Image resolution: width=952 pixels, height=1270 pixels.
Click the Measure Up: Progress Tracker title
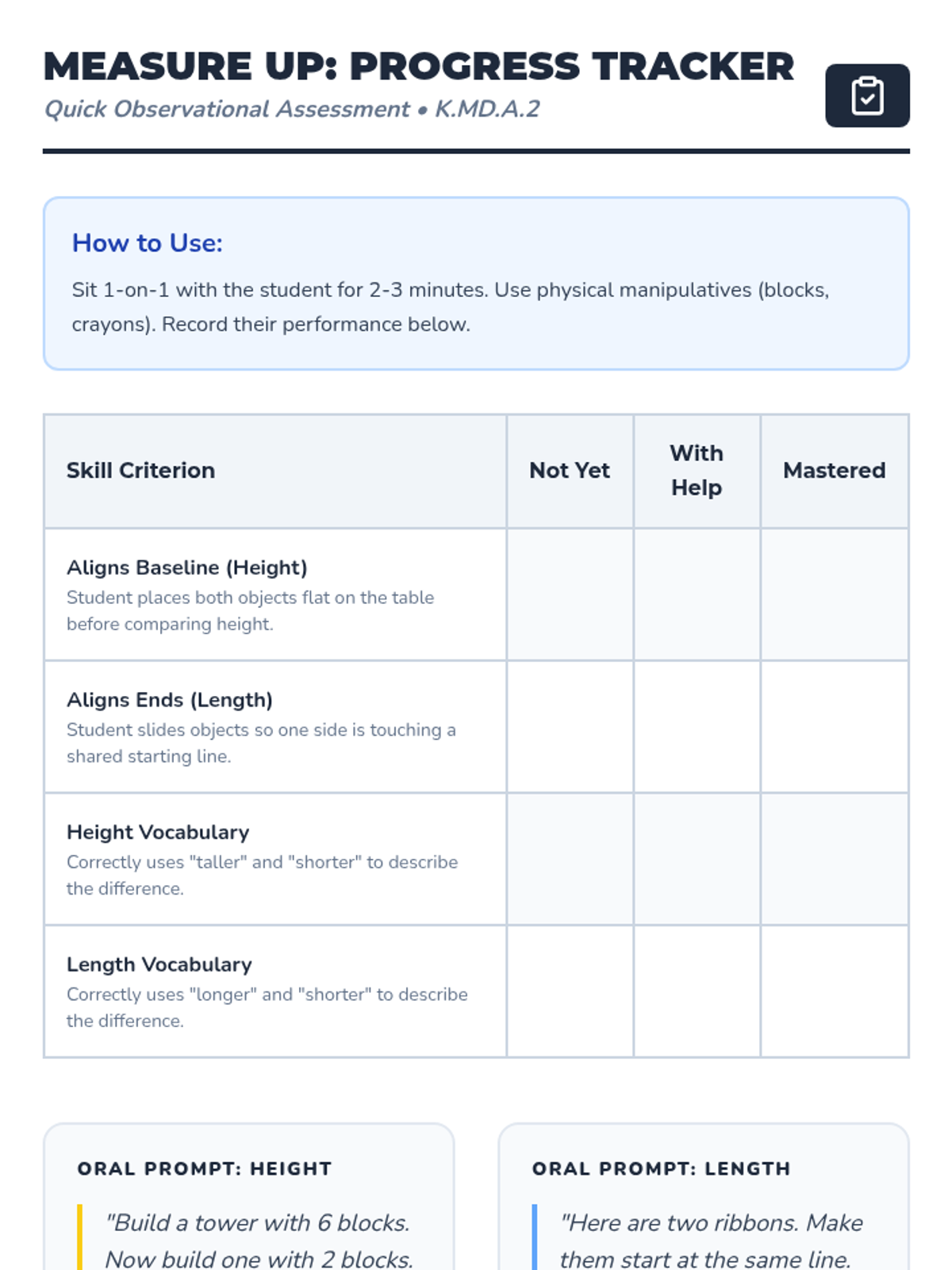[418, 67]
